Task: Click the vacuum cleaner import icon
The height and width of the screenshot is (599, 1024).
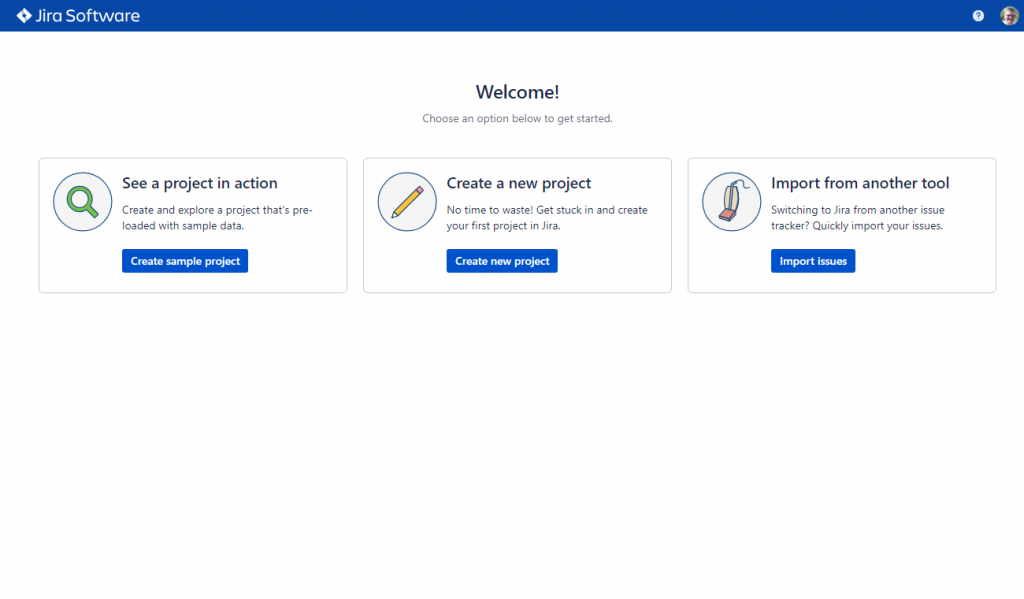Action: point(731,202)
